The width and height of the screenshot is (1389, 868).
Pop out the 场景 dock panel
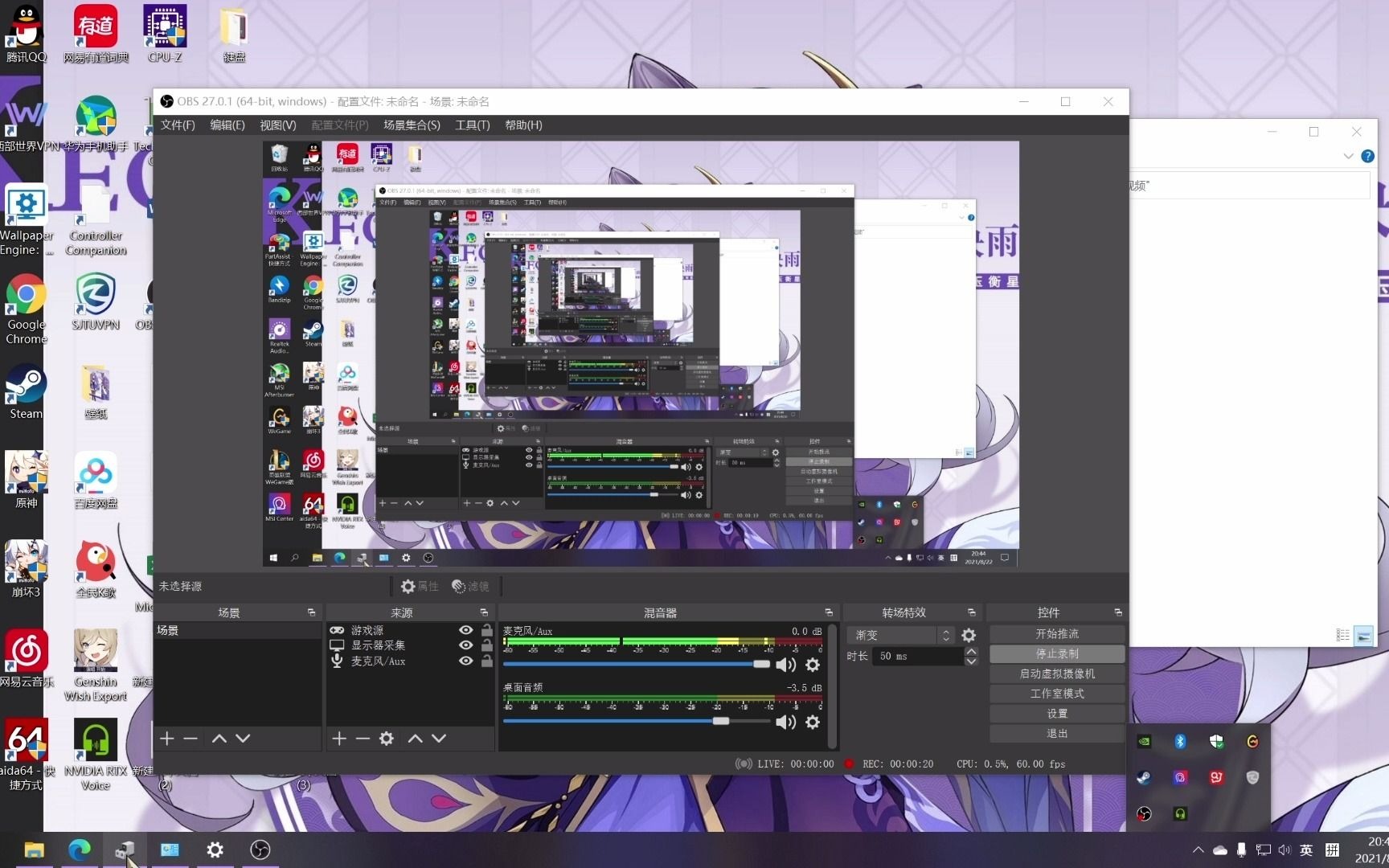pos(311,612)
